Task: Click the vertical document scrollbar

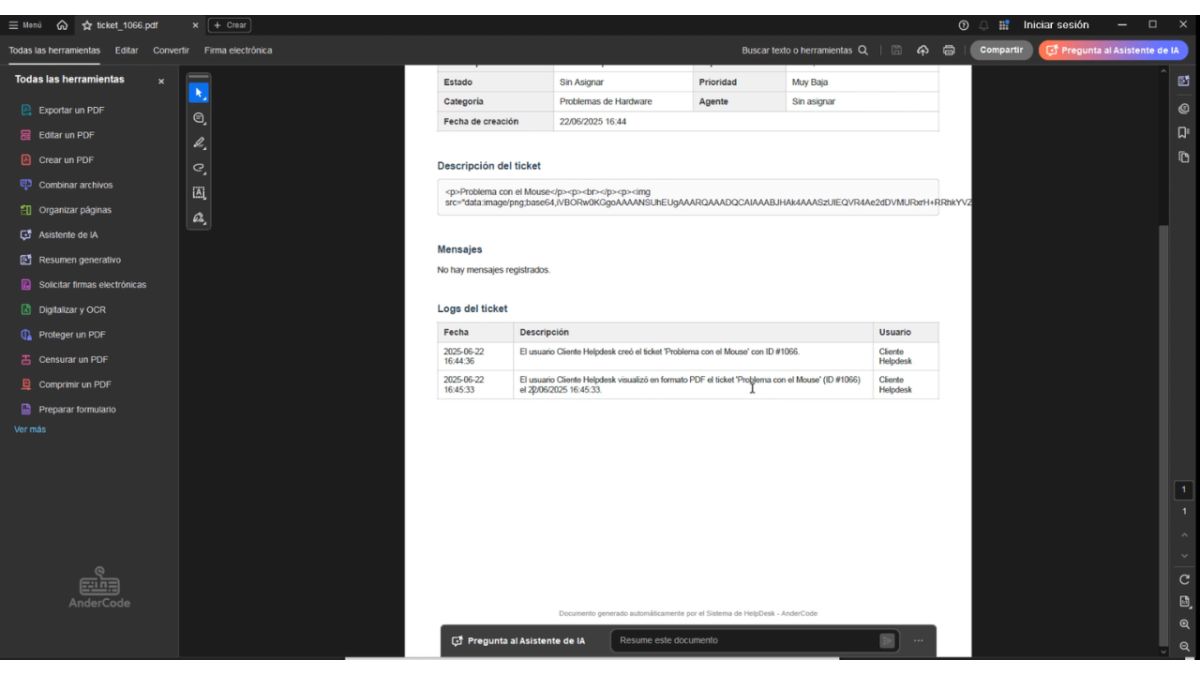Action: point(1162,400)
